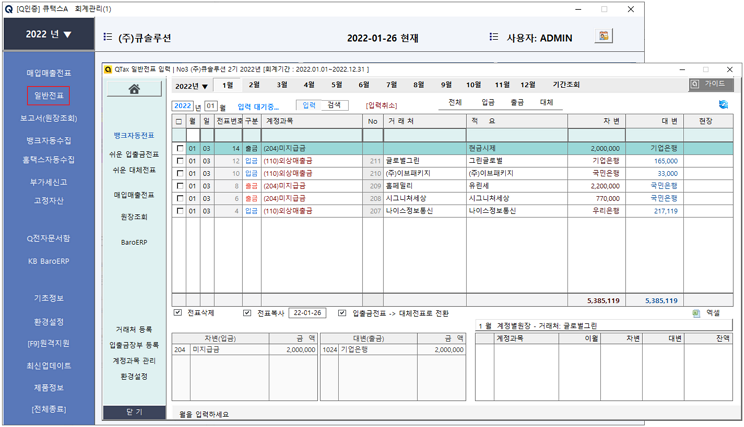744x427 pixels.
Task: Click the 입력취소 link
Action: (381, 105)
